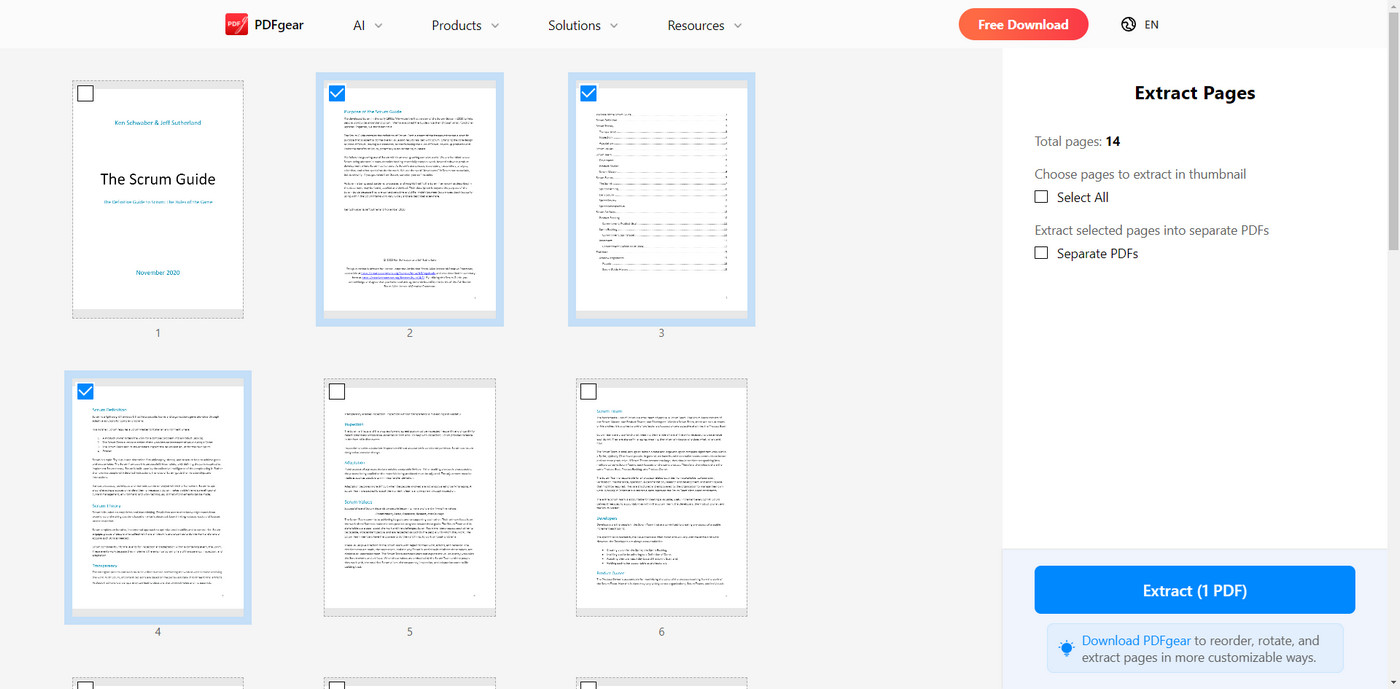Select the EN language option

tap(1150, 23)
